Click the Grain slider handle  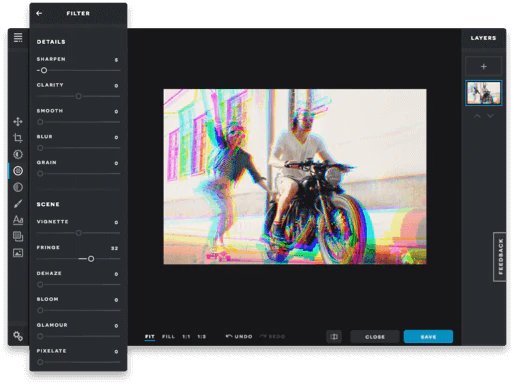tap(40, 174)
